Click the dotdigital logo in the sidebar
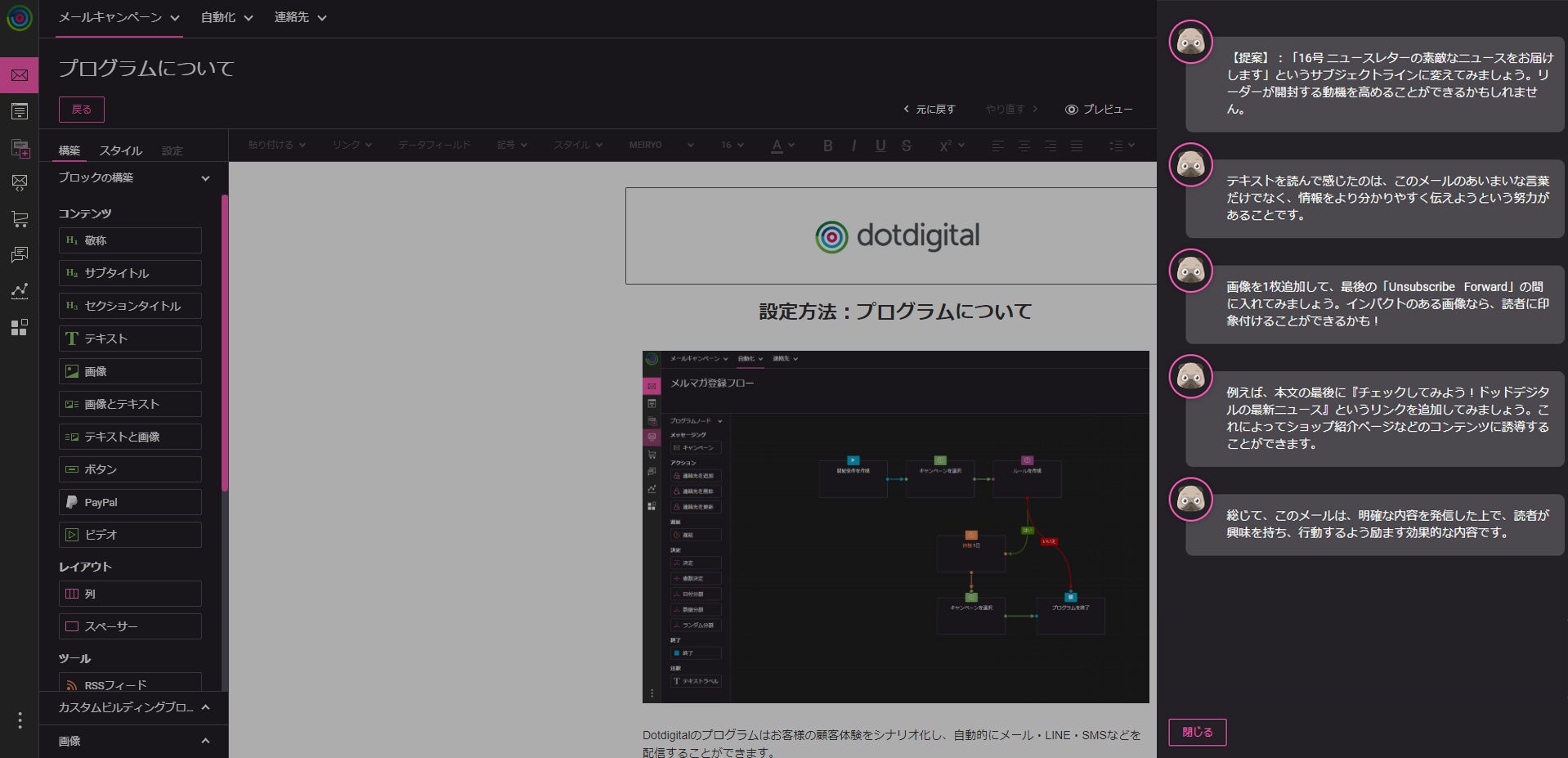Screen dimensions: 1568x758 (20, 18)
